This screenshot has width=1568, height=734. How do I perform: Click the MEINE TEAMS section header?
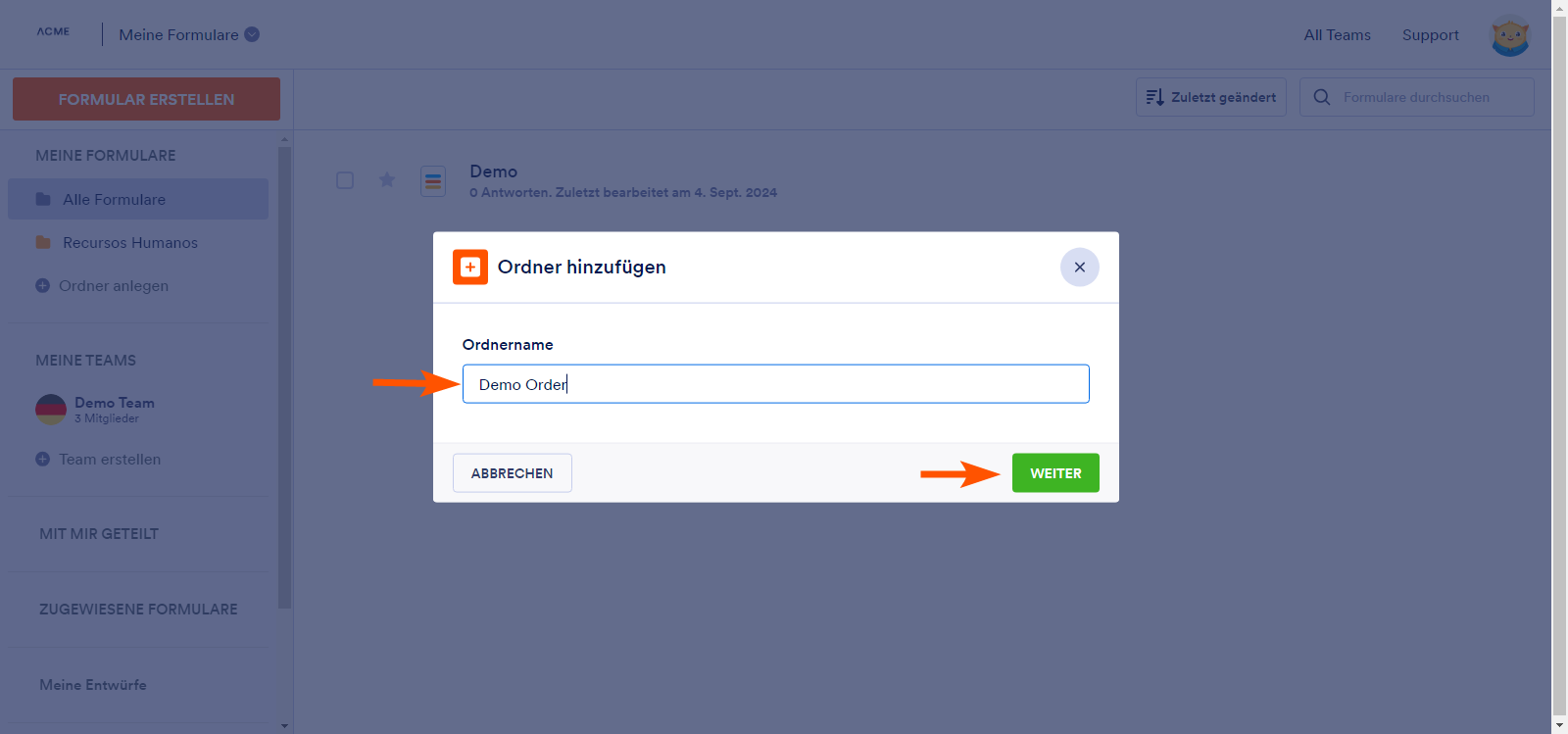pyautogui.click(x=86, y=361)
